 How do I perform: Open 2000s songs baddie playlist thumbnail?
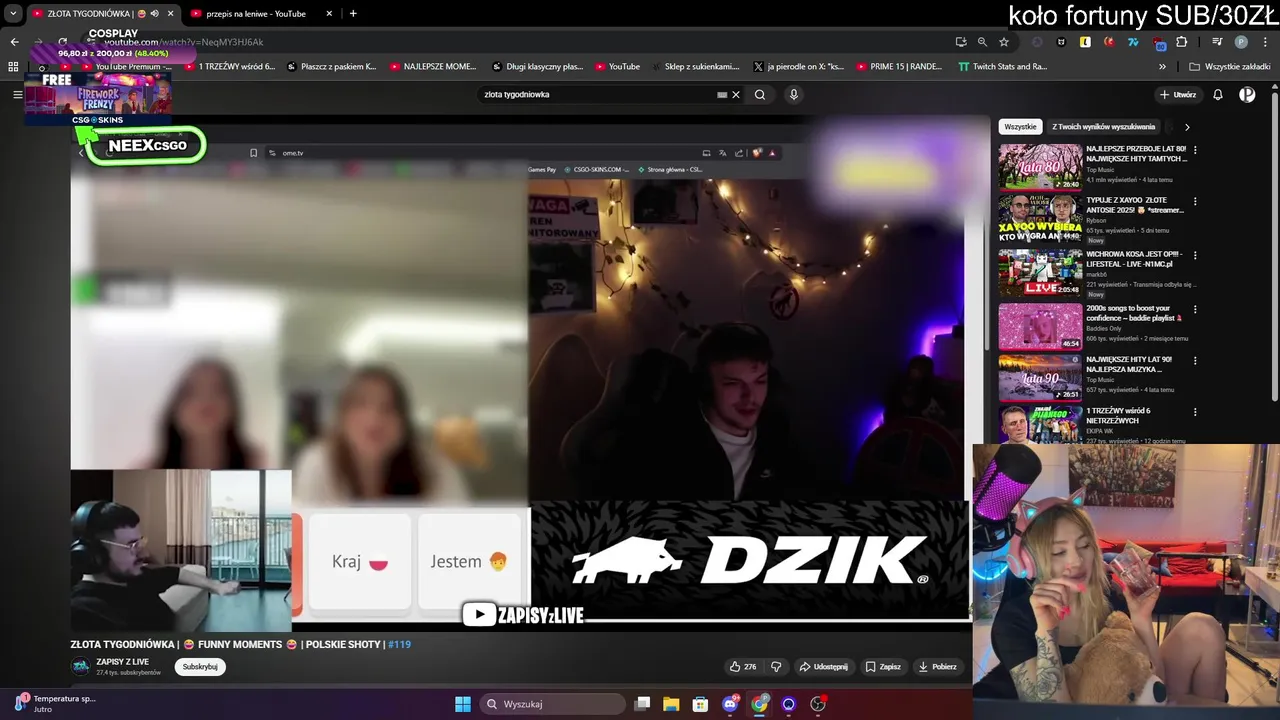click(1040, 326)
